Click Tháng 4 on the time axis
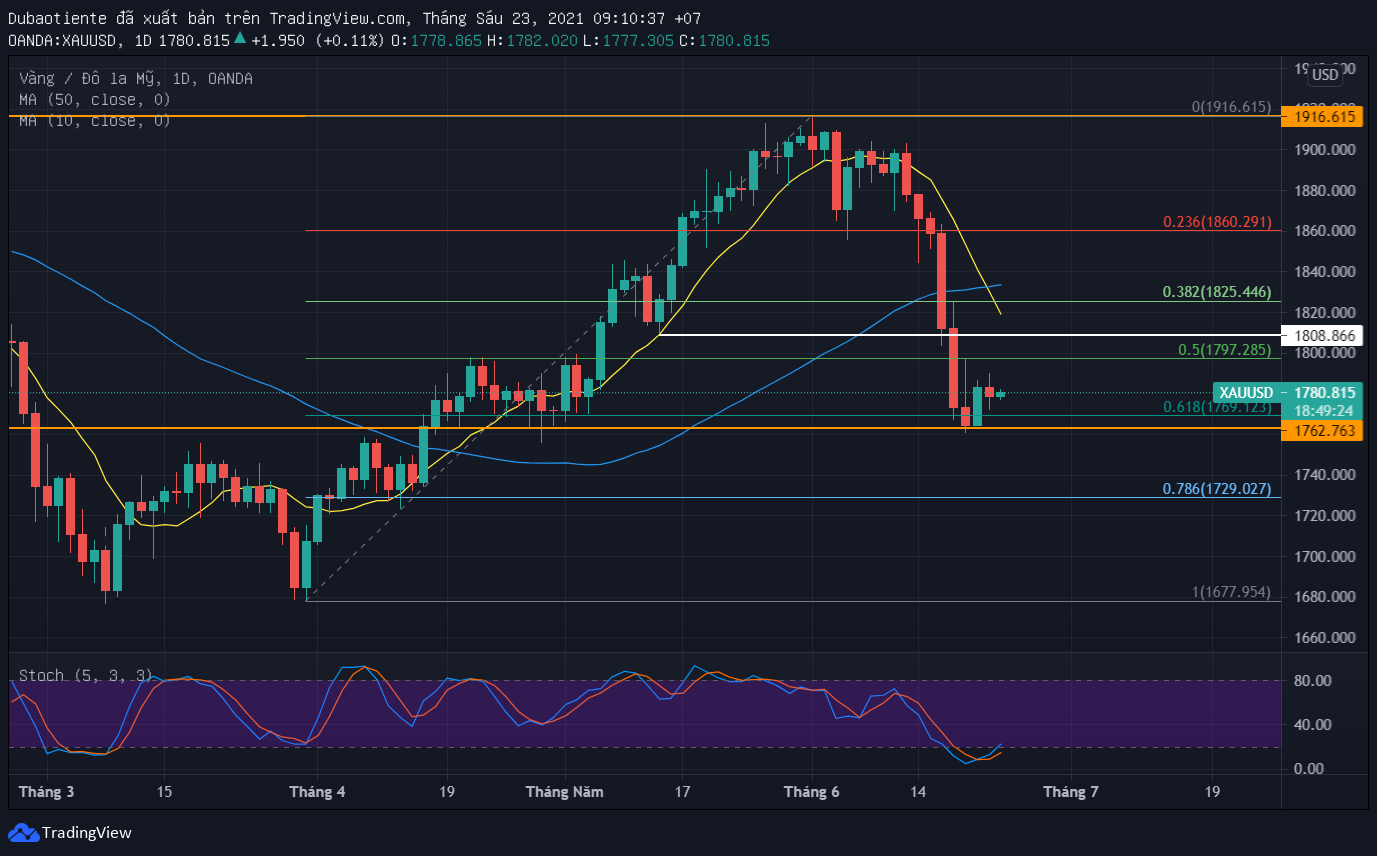The width and height of the screenshot is (1377, 856). pyautogui.click(x=317, y=792)
